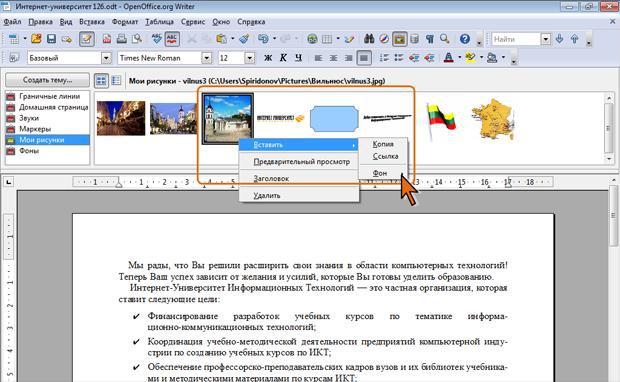The width and height of the screenshot is (620, 382).
Task: Select the France map thumbnail
Action: click(492, 120)
